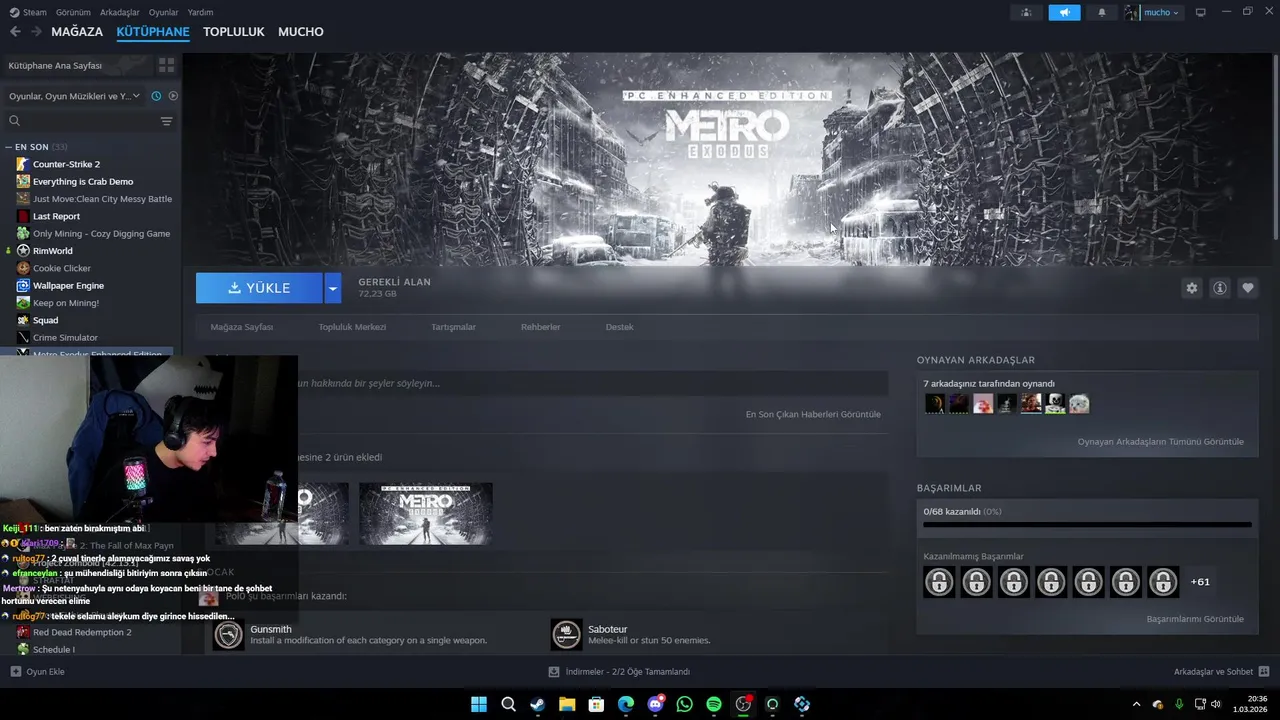The height and width of the screenshot is (720, 1280).
Task: Open the İndirmeler downloads status
Action: [x=619, y=671]
